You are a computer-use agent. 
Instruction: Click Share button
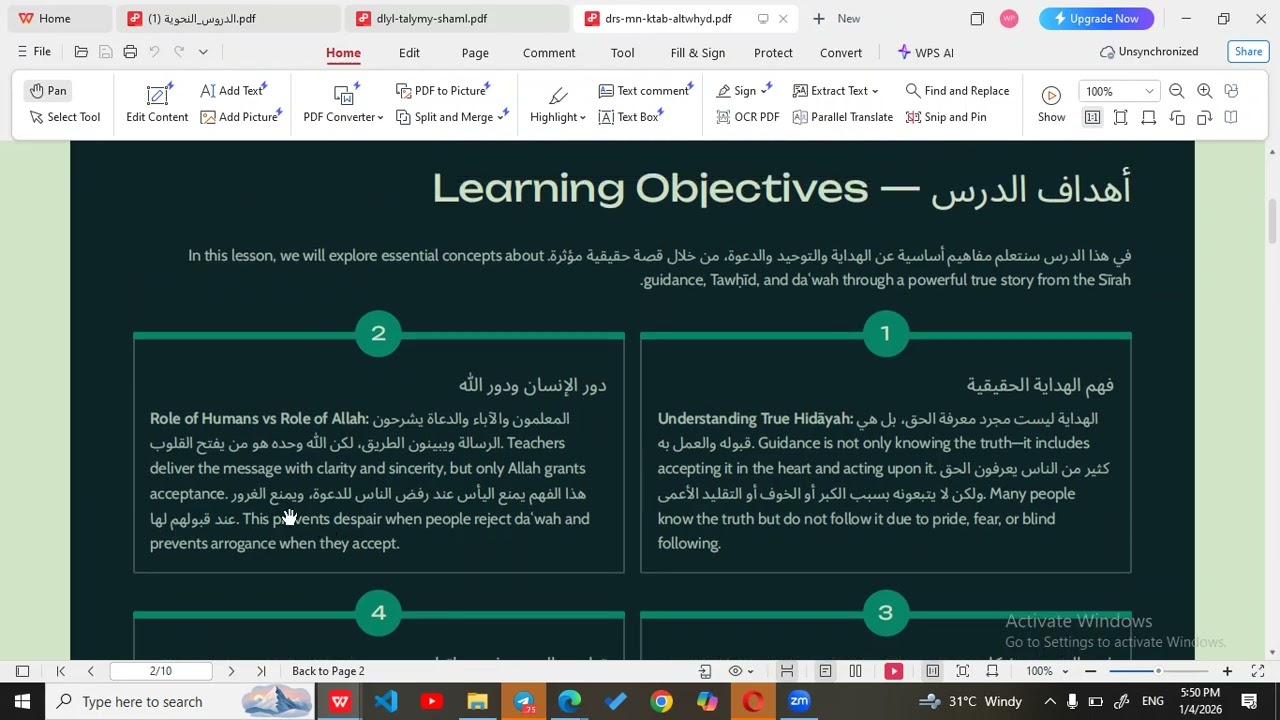pos(1248,52)
